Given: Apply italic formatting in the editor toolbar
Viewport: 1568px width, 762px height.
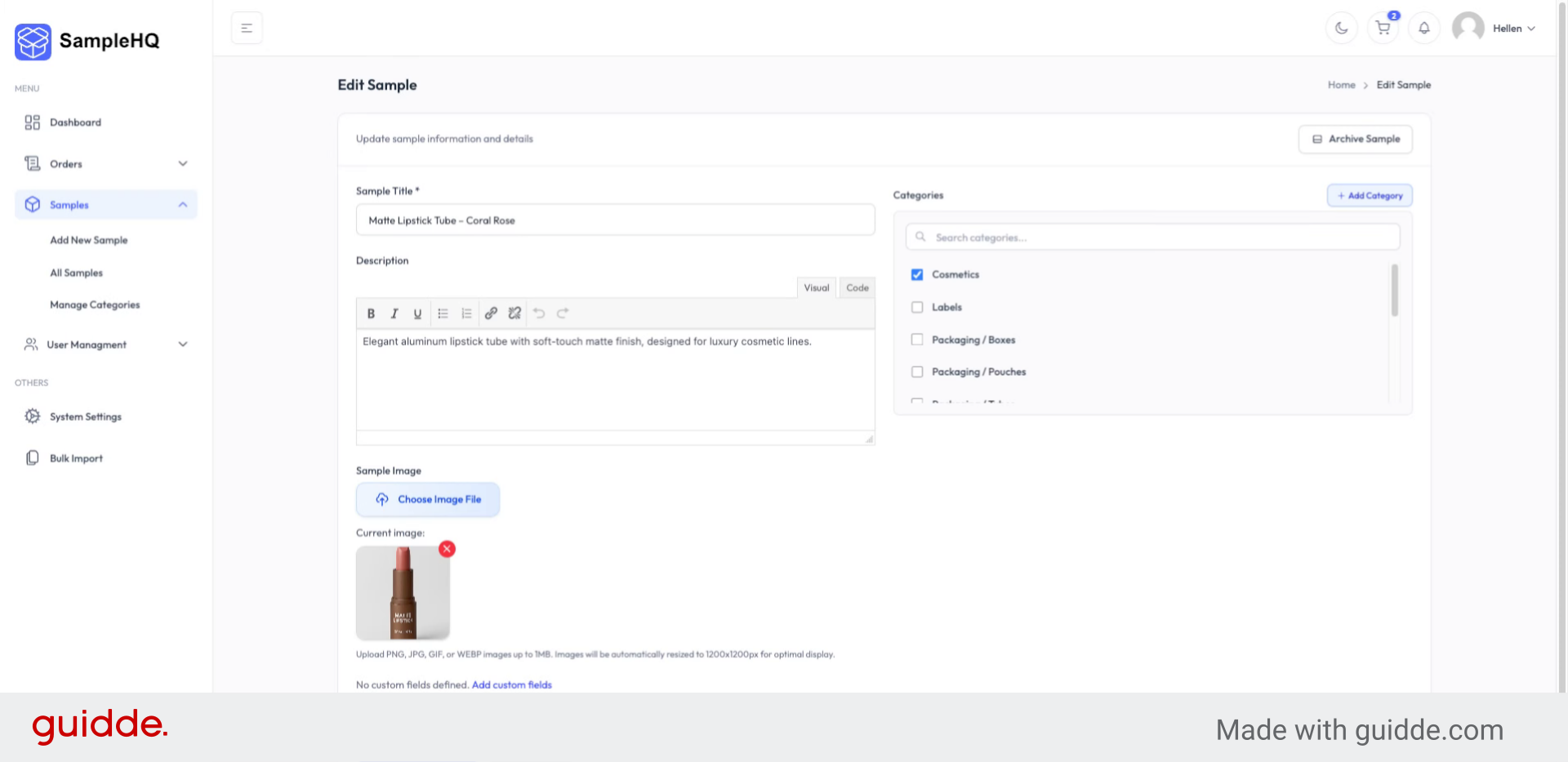Looking at the screenshot, I should (x=394, y=313).
